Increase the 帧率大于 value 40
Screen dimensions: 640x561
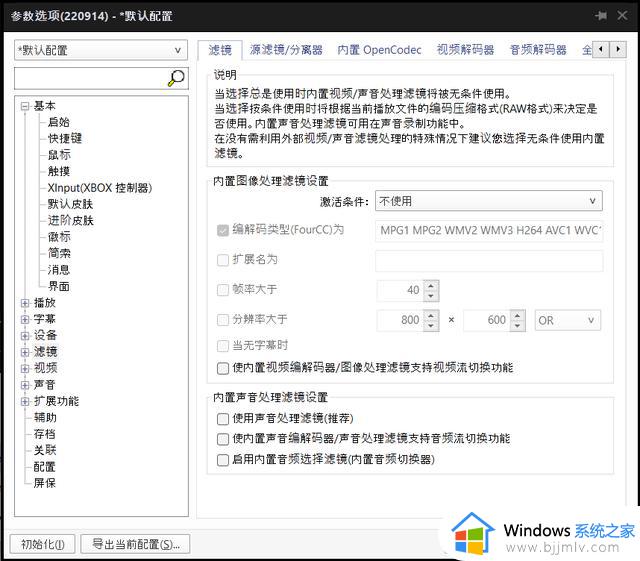431,285
